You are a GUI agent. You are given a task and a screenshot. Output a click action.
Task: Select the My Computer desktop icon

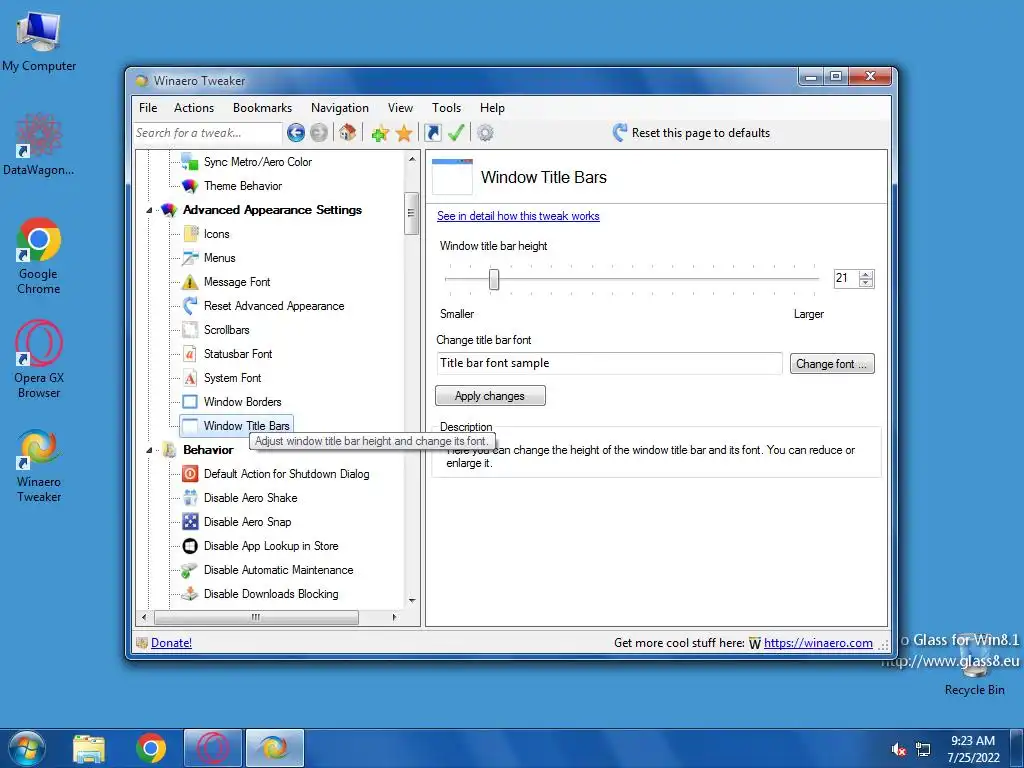[39, 42]
